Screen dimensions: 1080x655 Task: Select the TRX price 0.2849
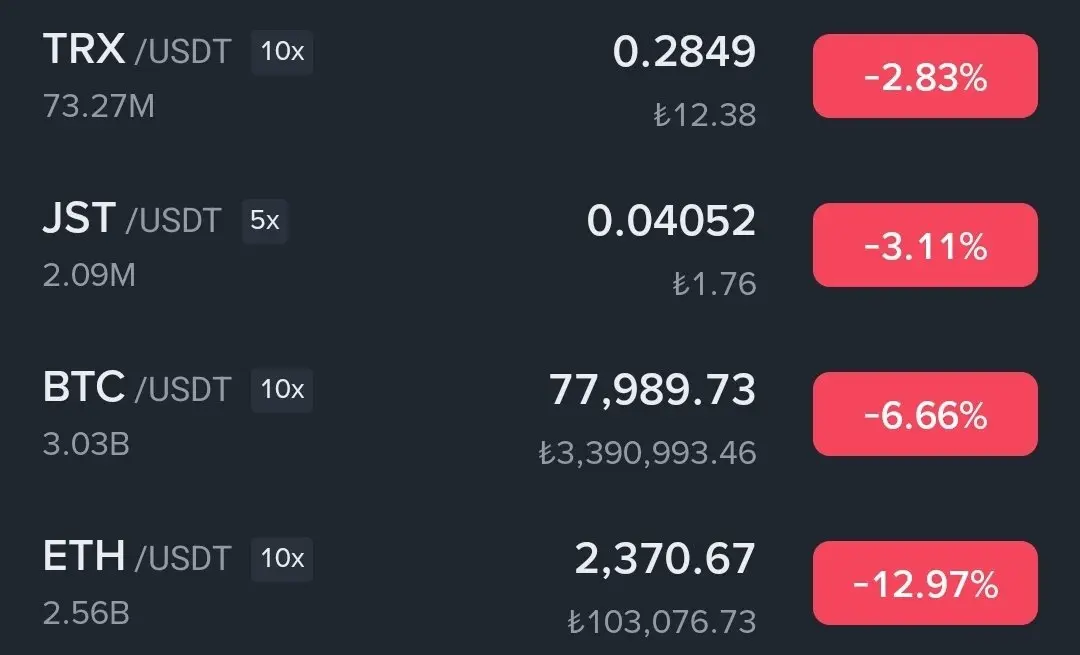pyautogui.click(x=684, y=52)
